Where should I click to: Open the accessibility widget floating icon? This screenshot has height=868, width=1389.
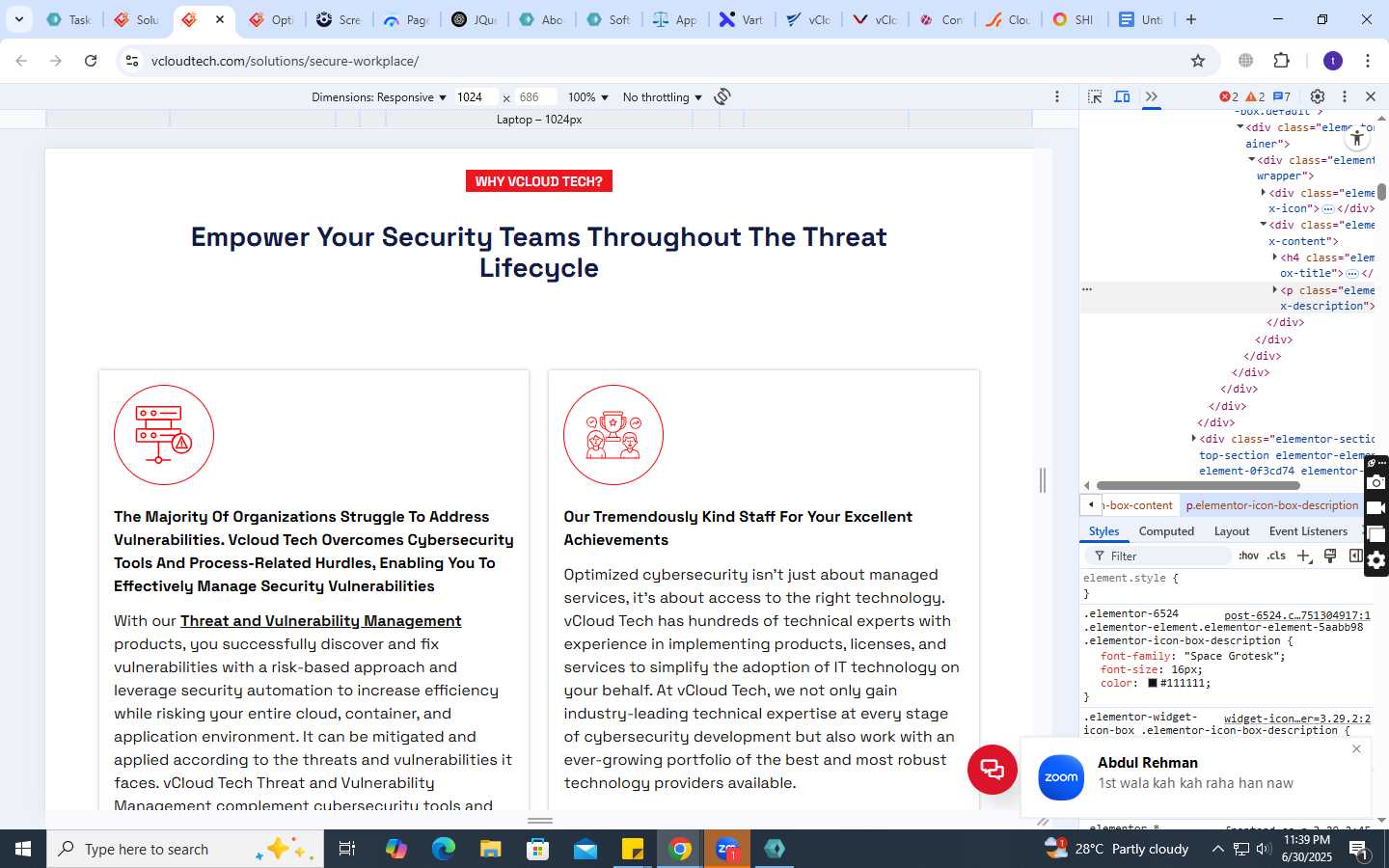point(1356,138)
